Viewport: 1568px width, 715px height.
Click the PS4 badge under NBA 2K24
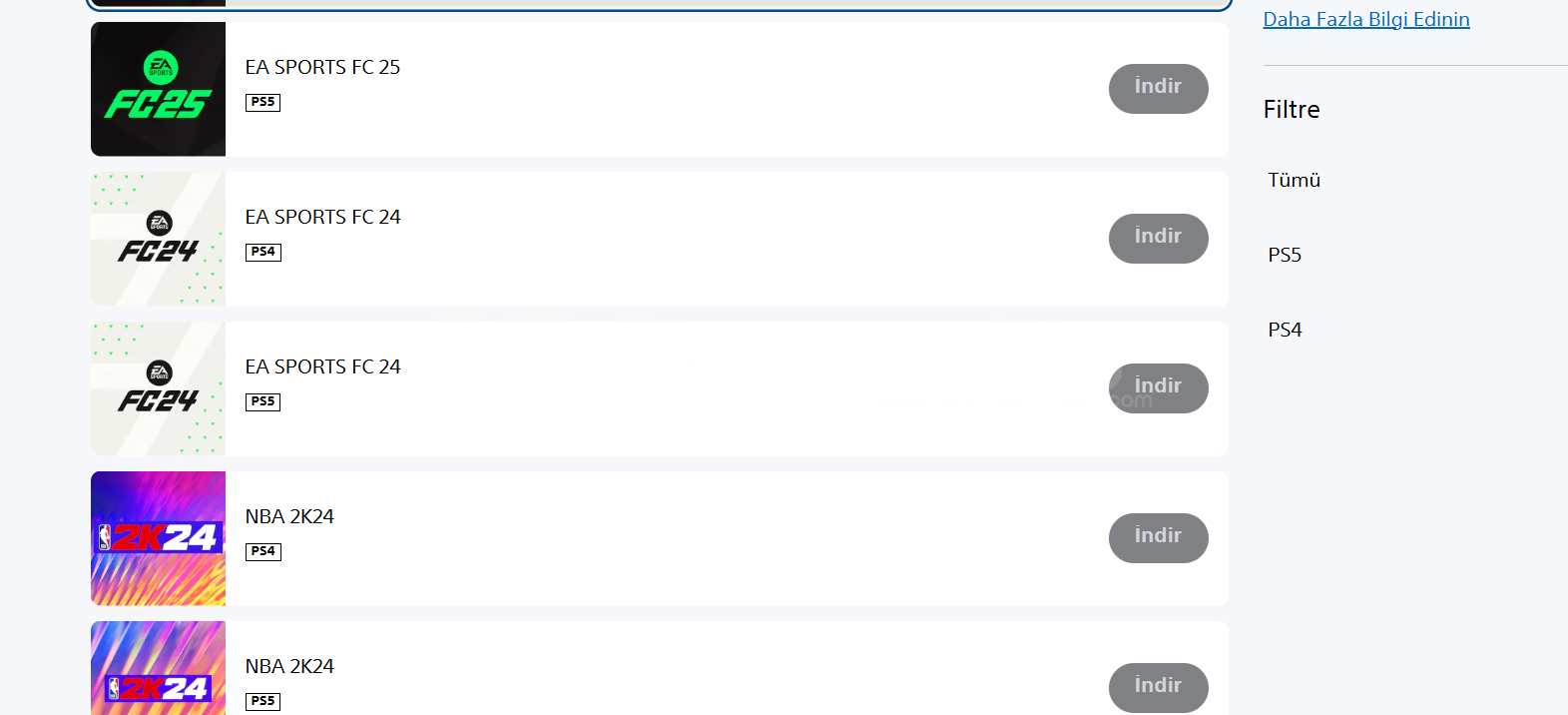262,551
